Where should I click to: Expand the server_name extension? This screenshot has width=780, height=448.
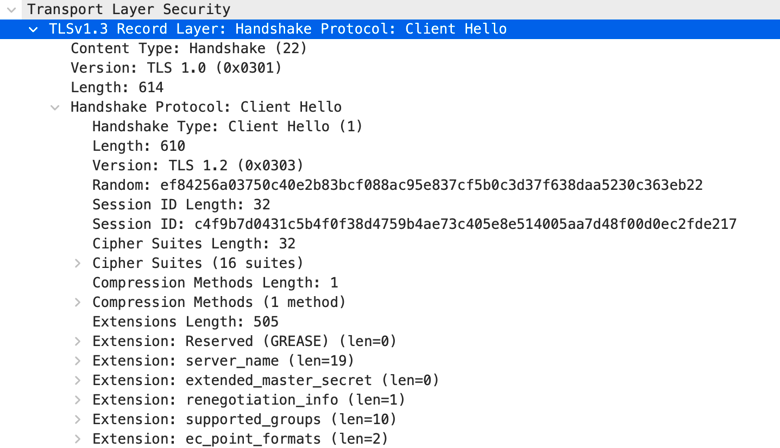click(78, 360)
